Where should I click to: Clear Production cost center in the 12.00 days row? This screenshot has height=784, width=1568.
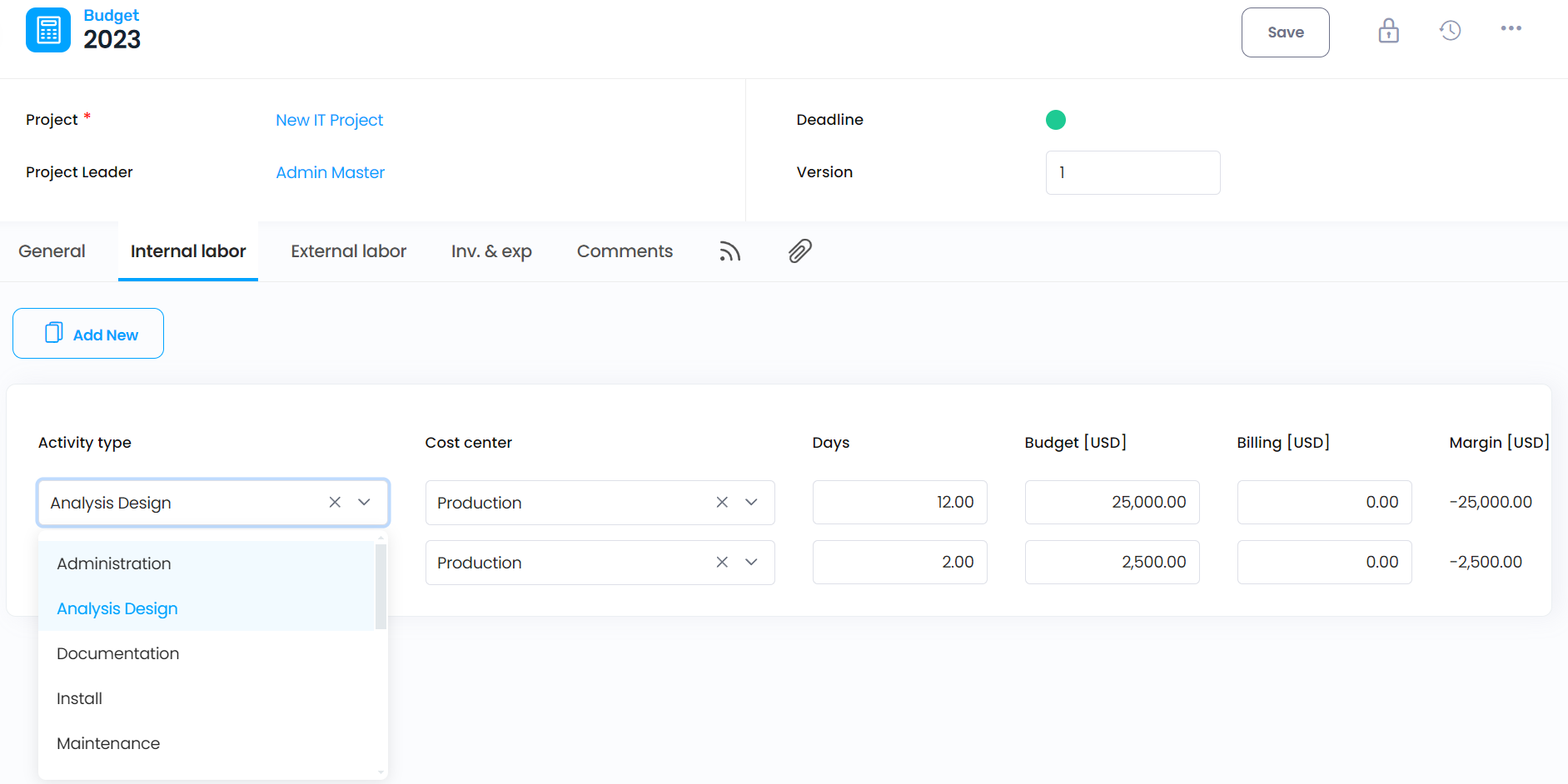[722, 502]
